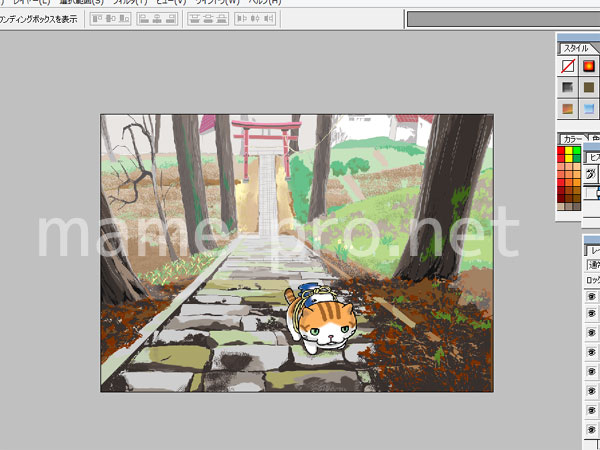Hide the topmost layer via eye icon
Image resolution: width=600 pixels, height=450 pixels.
click(592, 296)
